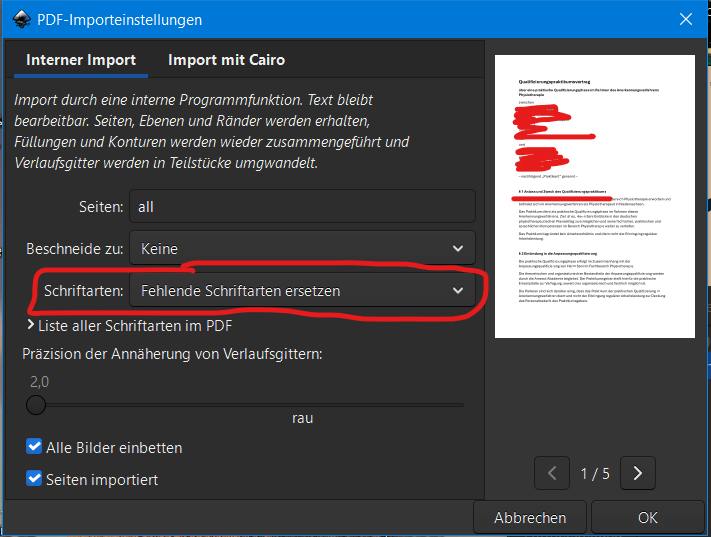Viewport: 711px width, 537px height.
Task: Expand Liste aller Schriftarten im PDF
Action: (x=31, y=325)
